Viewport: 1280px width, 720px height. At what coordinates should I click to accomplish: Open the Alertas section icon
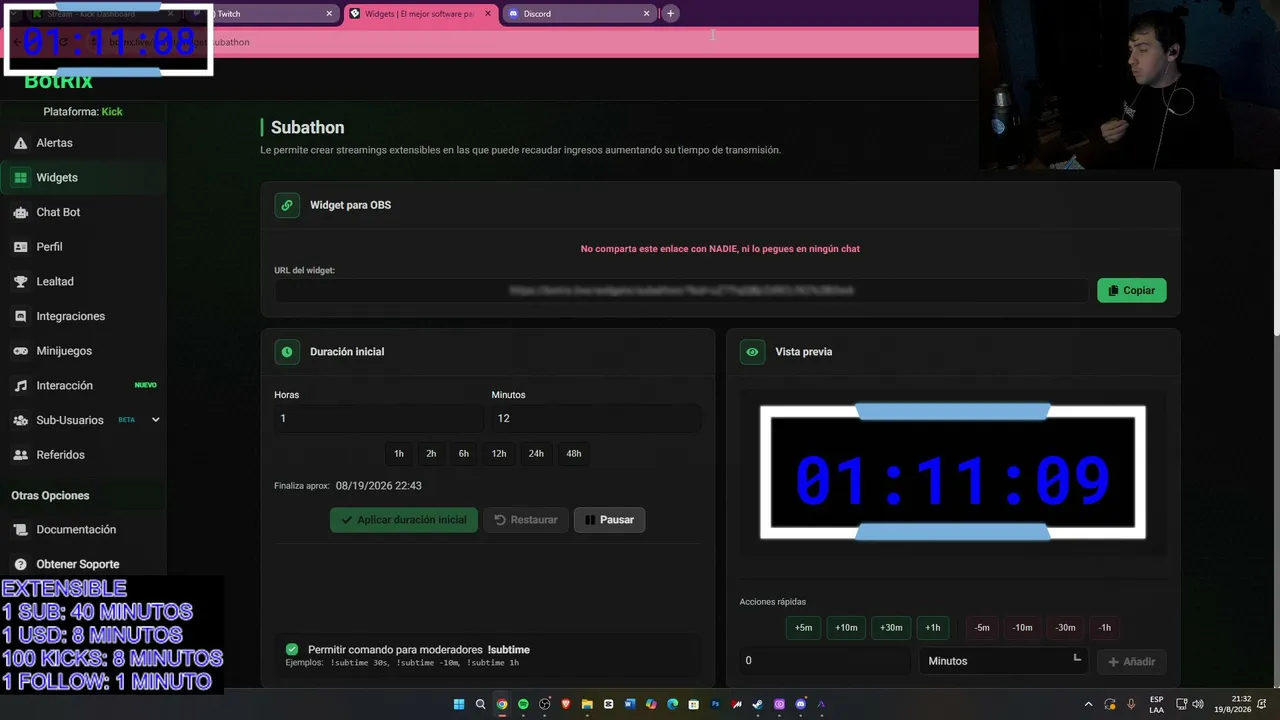[20, 143]
